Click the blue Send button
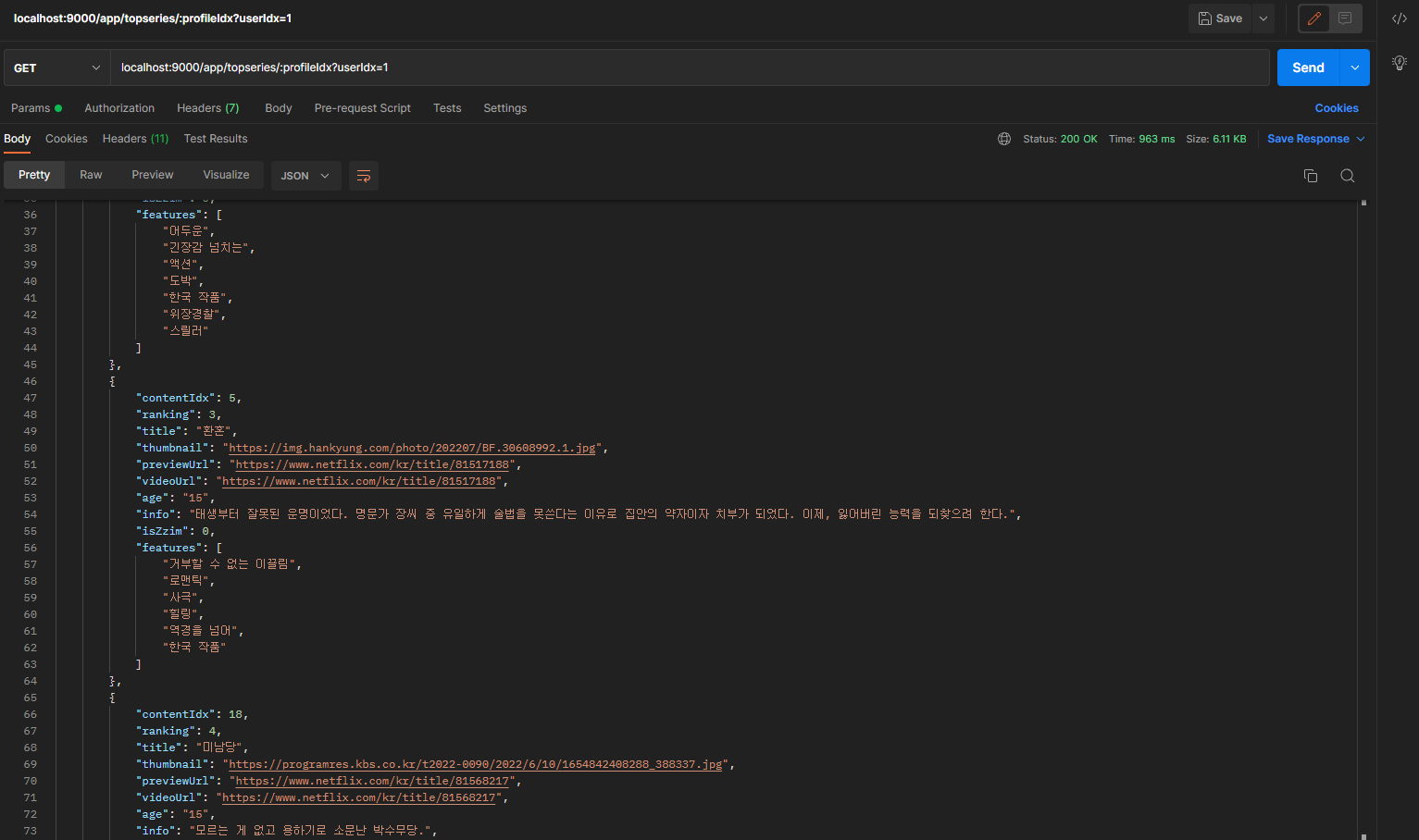The image size is (1419, 840). [1308, 68]
